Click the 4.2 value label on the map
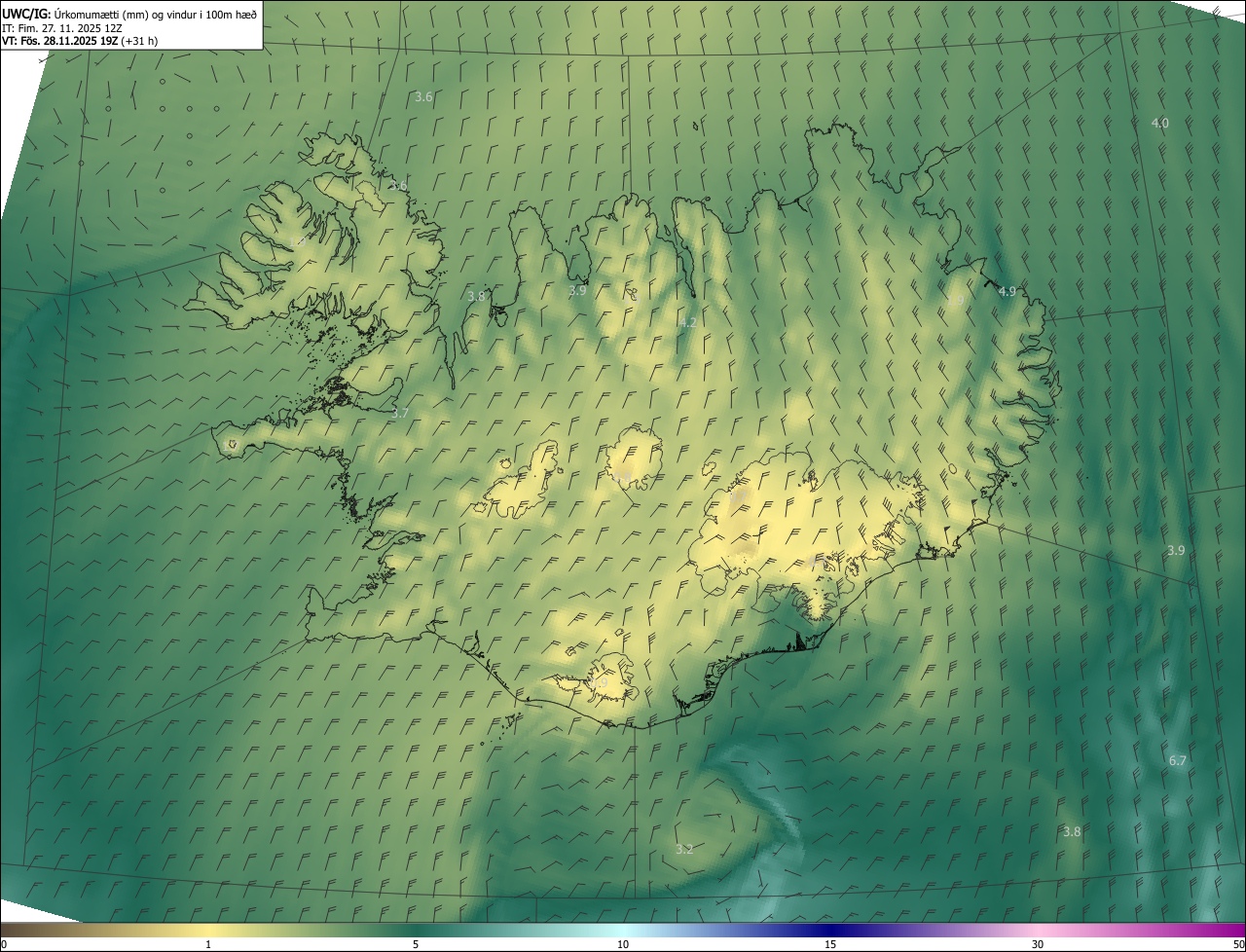Screen dimensions: 1246x952 pos(688,322)
